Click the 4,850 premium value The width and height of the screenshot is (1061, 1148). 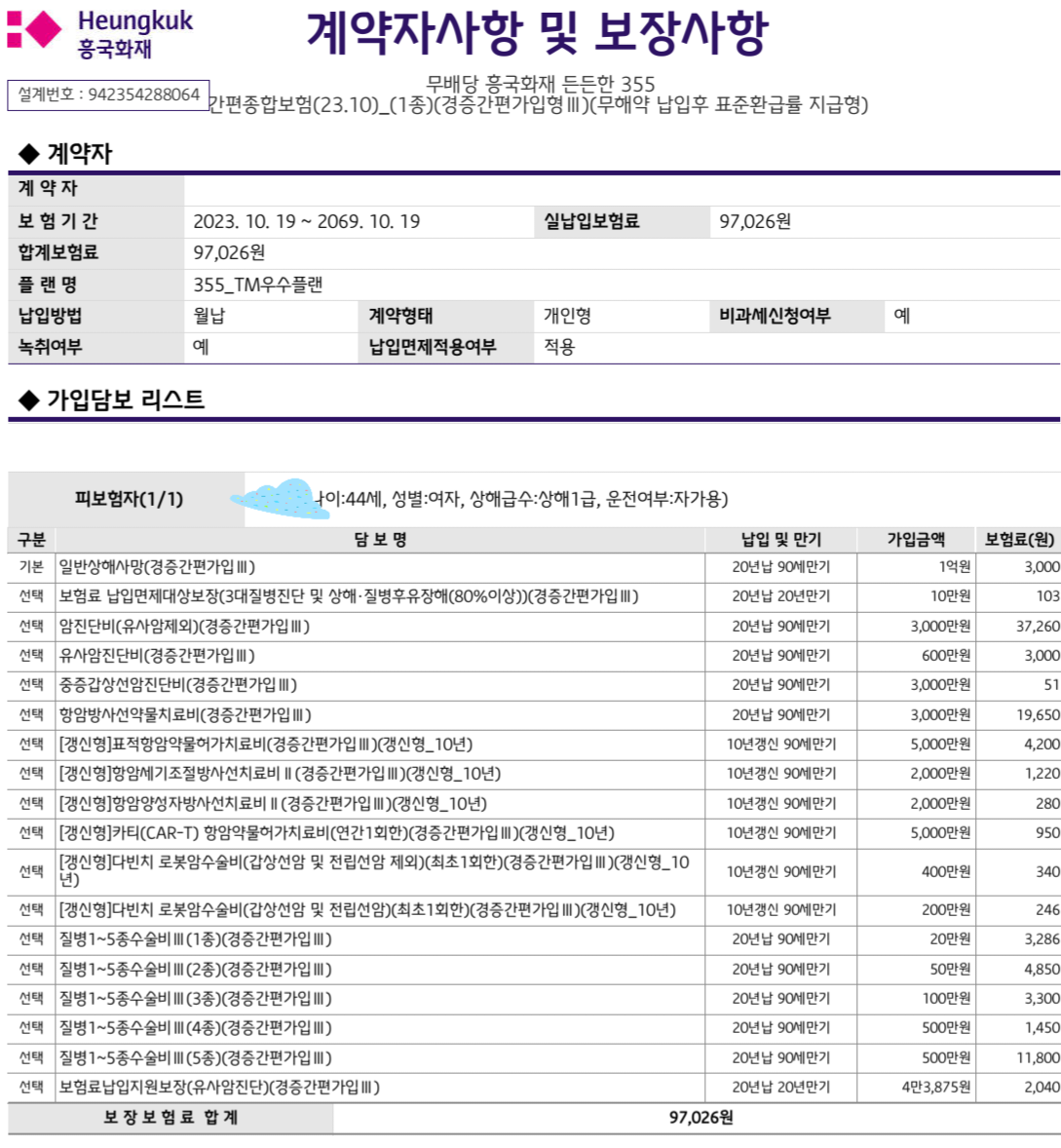pos(1042,970)
